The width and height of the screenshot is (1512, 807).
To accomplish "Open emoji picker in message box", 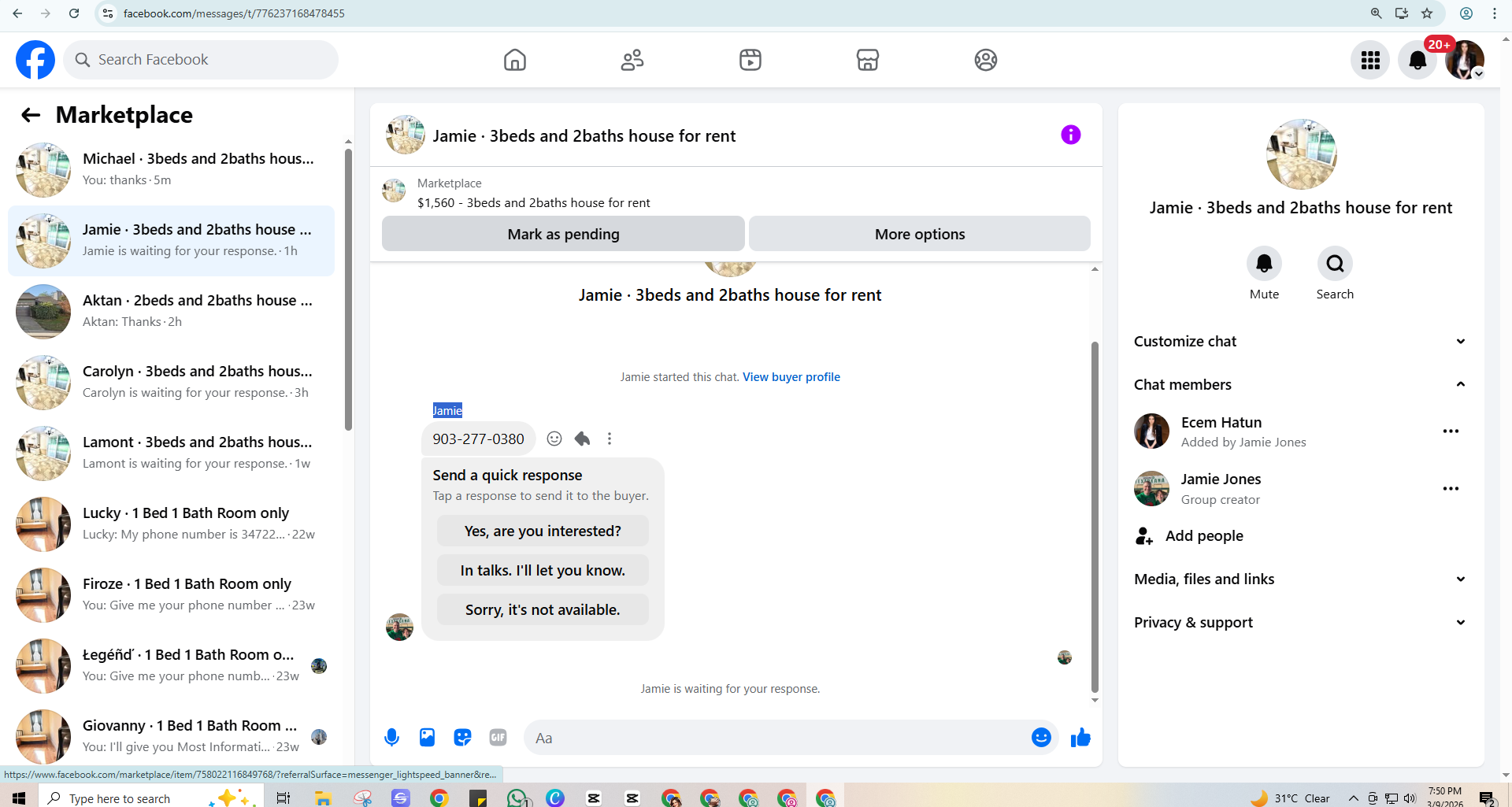I will pyautogui.click(x=1041, y=738).
